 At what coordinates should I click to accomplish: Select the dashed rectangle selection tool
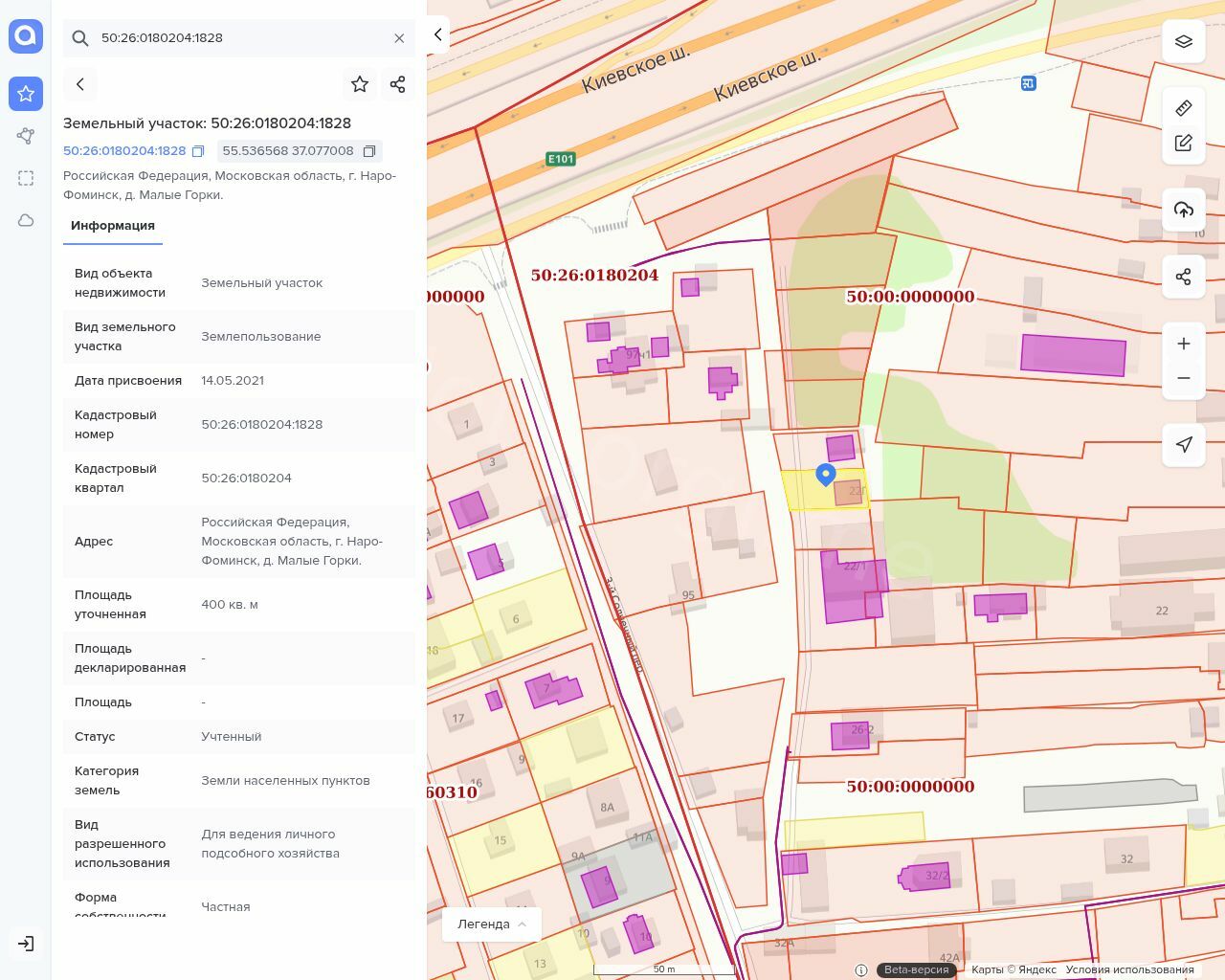(x=26, y=178)
